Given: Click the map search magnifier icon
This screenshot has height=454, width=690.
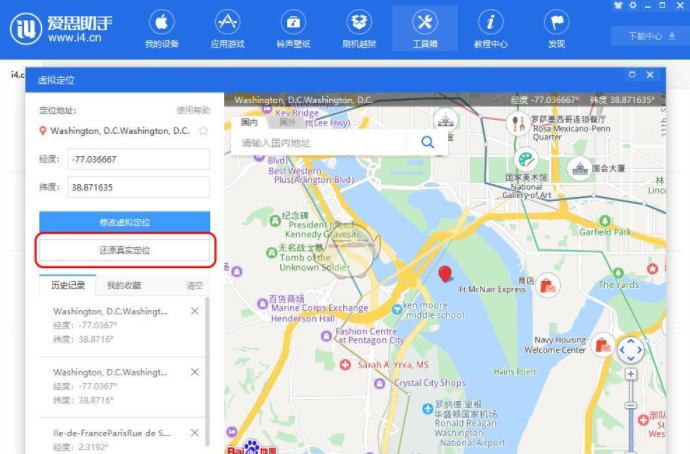Looking at the screenshot, I should (x=427, y=143).
